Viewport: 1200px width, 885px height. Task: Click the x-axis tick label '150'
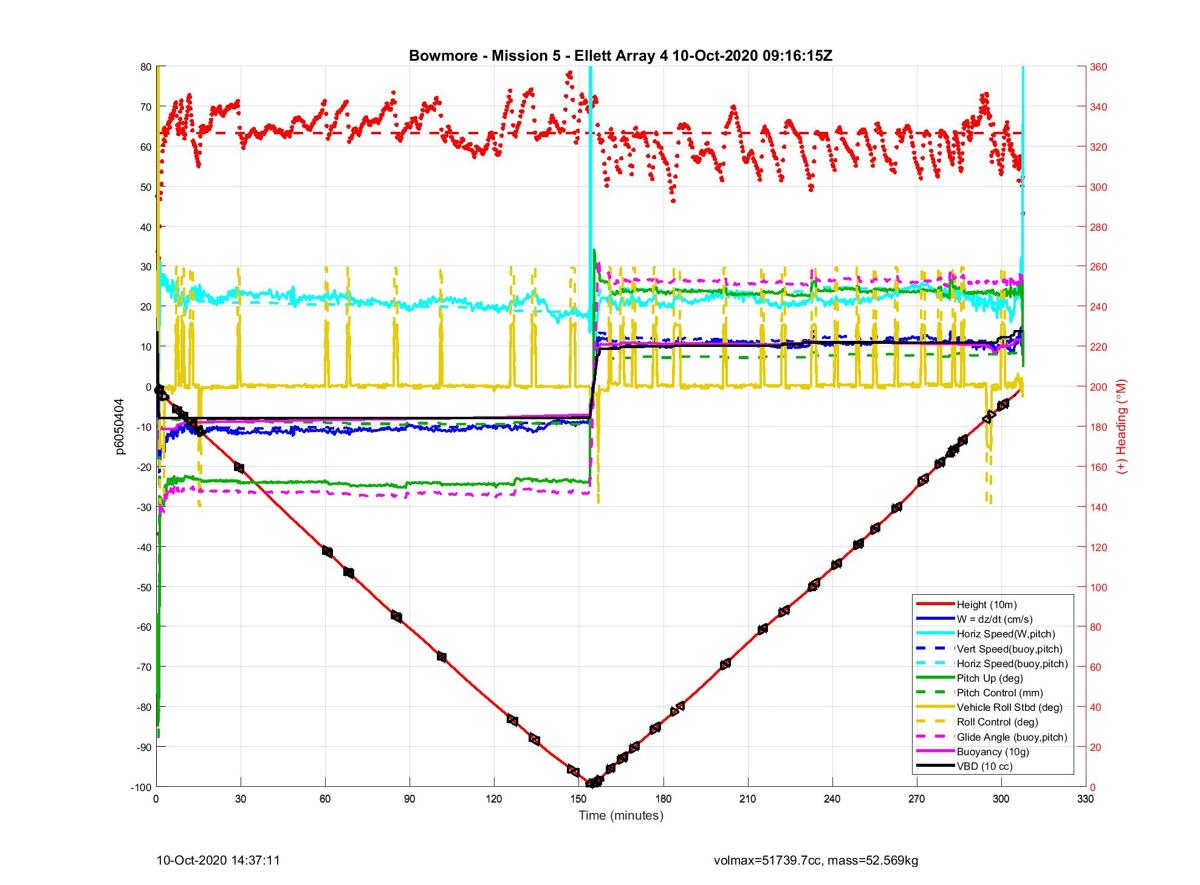[x=578, y=799]
